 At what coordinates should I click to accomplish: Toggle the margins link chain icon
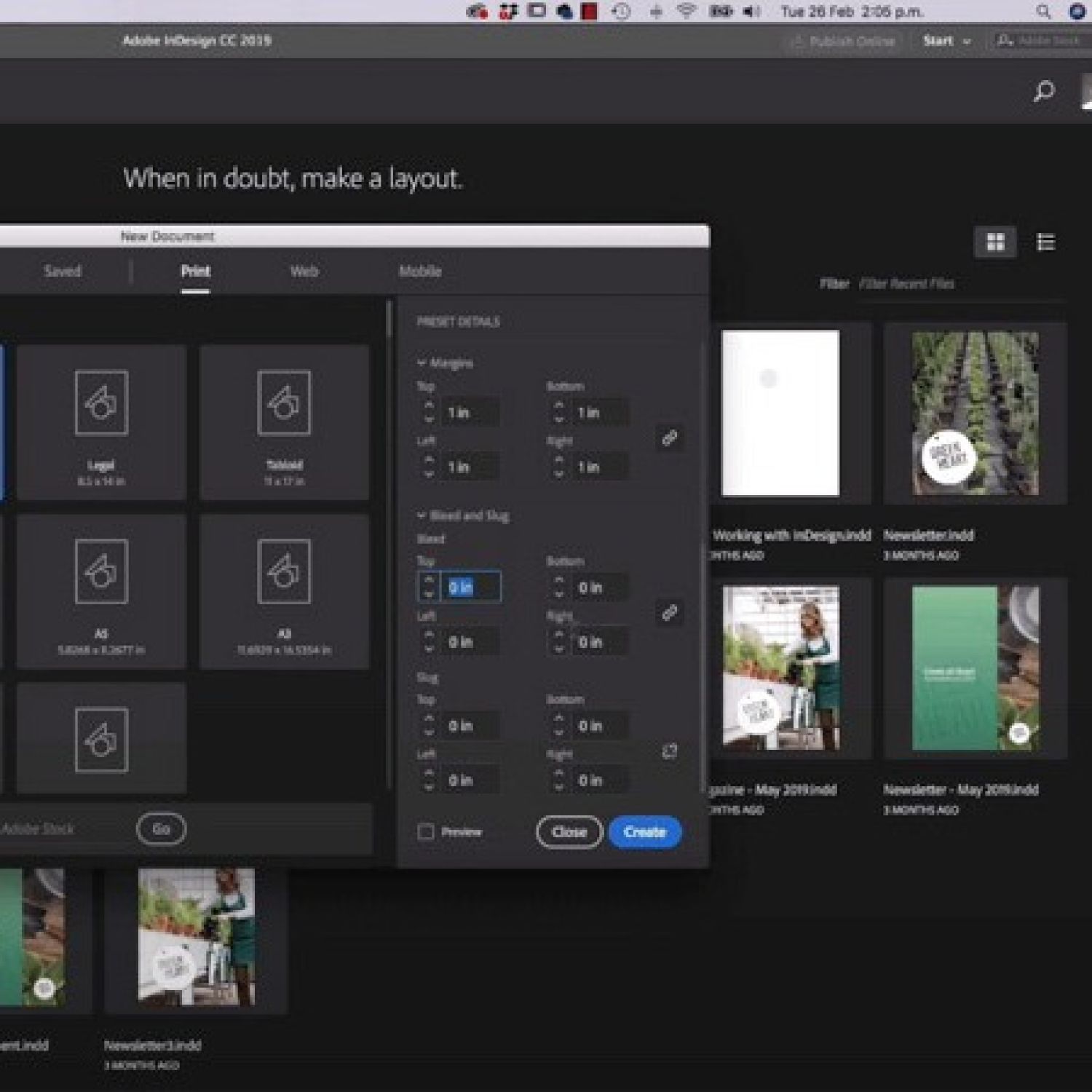(x=669, y=438)
